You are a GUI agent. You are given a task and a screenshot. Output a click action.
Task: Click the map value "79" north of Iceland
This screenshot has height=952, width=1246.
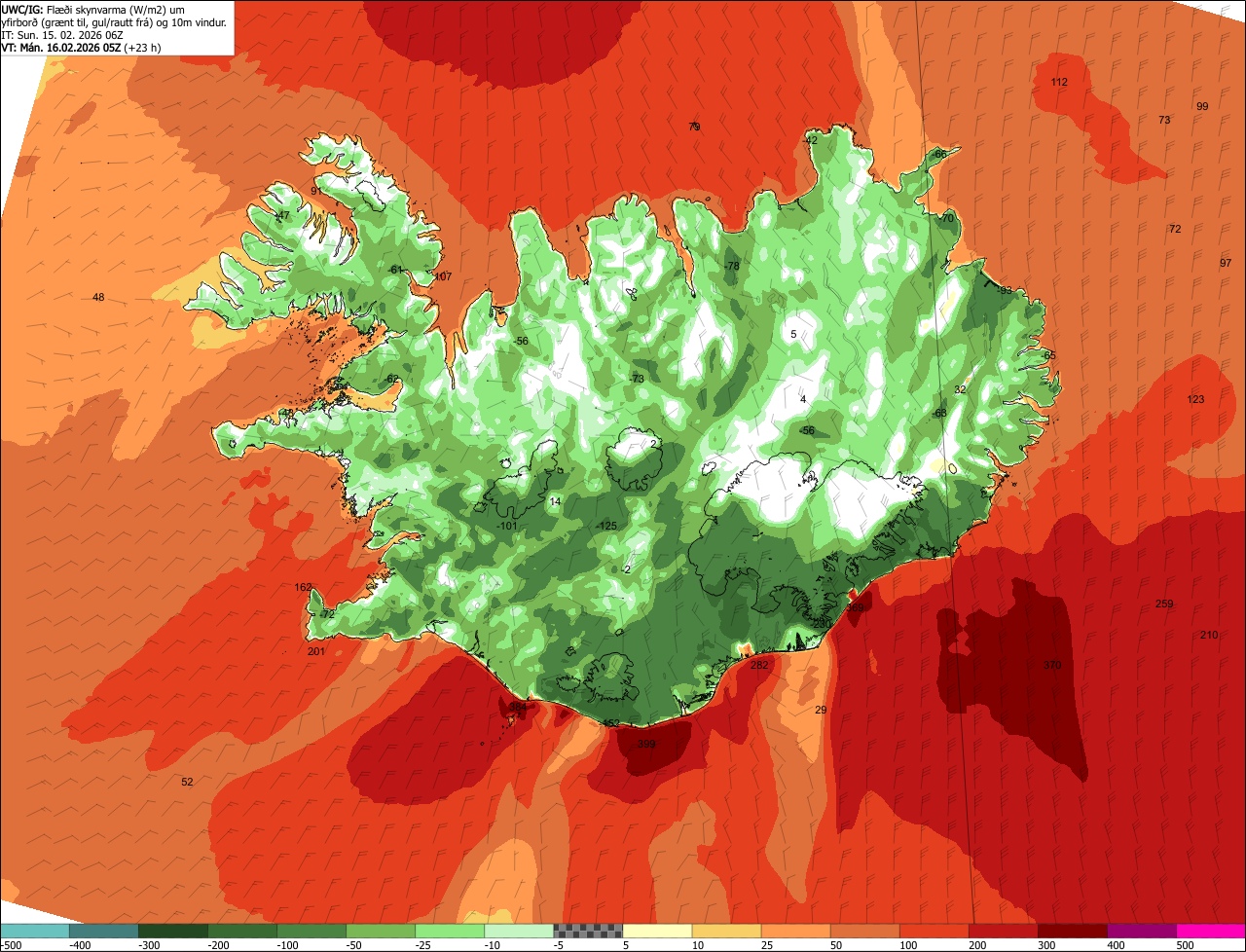click(x=694, y=127)
